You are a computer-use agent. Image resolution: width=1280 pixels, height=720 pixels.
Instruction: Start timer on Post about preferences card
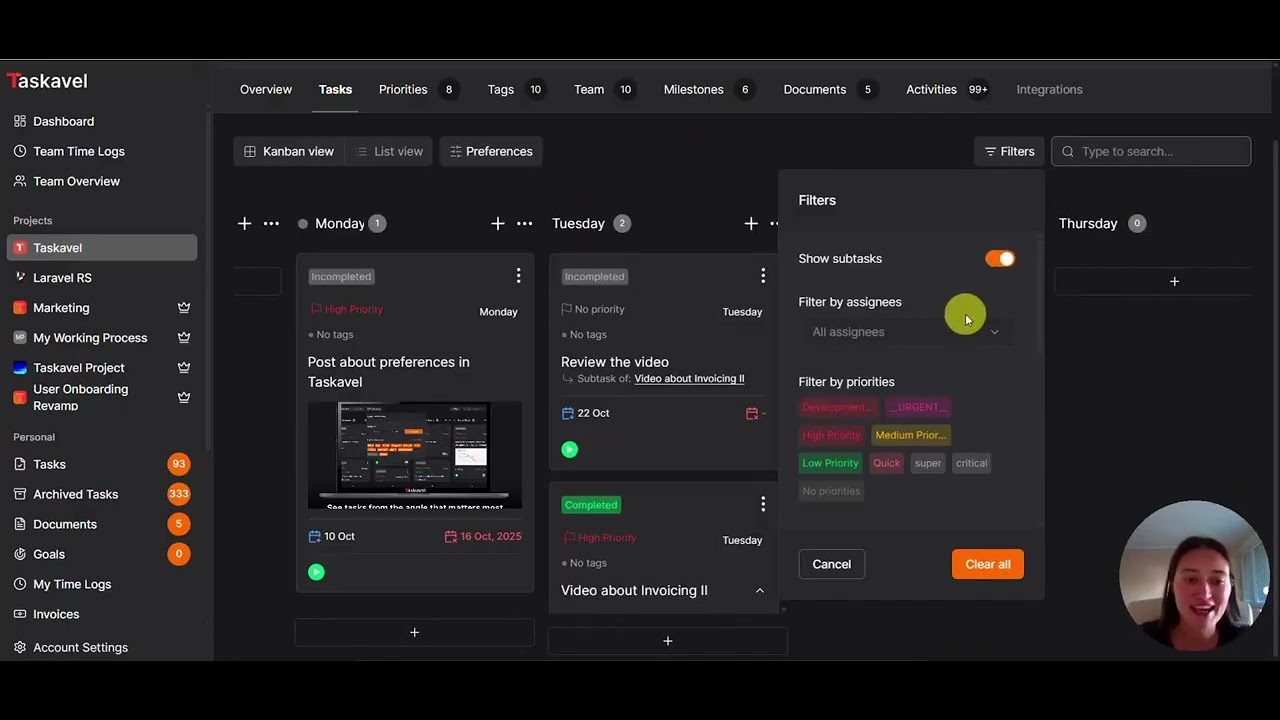[x=316, y=572]
